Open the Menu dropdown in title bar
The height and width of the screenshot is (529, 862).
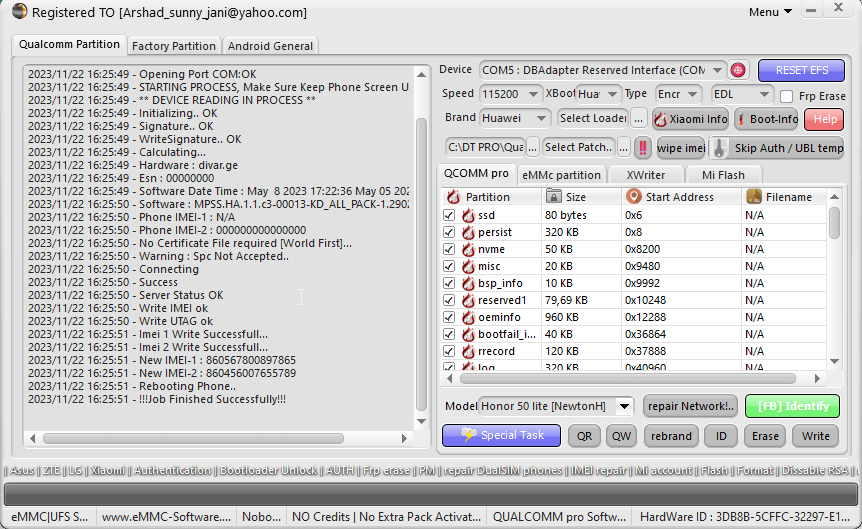click(x=770, y=12)
